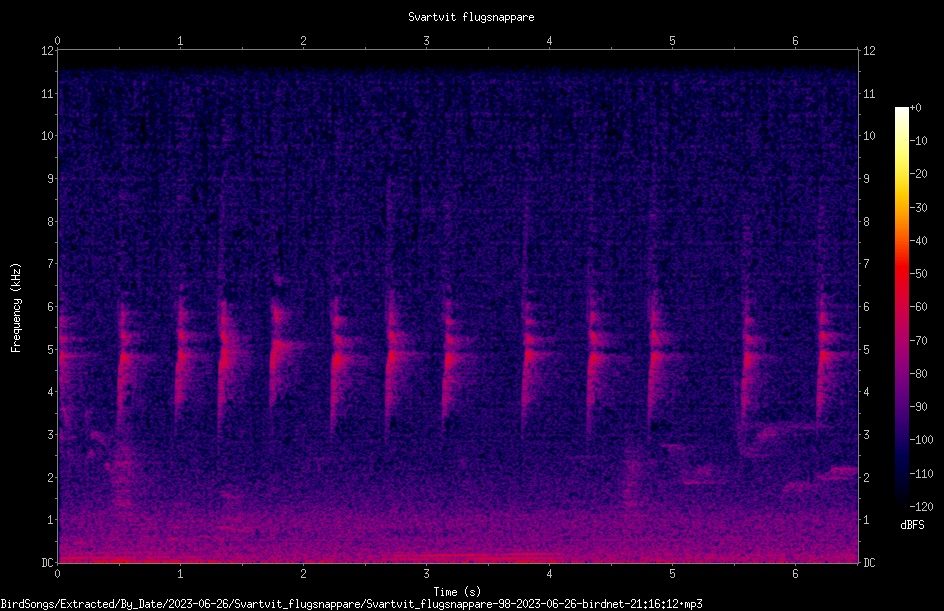Click the 'Time (s)' axis label
This screenshot has width=944, height=611.
(457, 591)
